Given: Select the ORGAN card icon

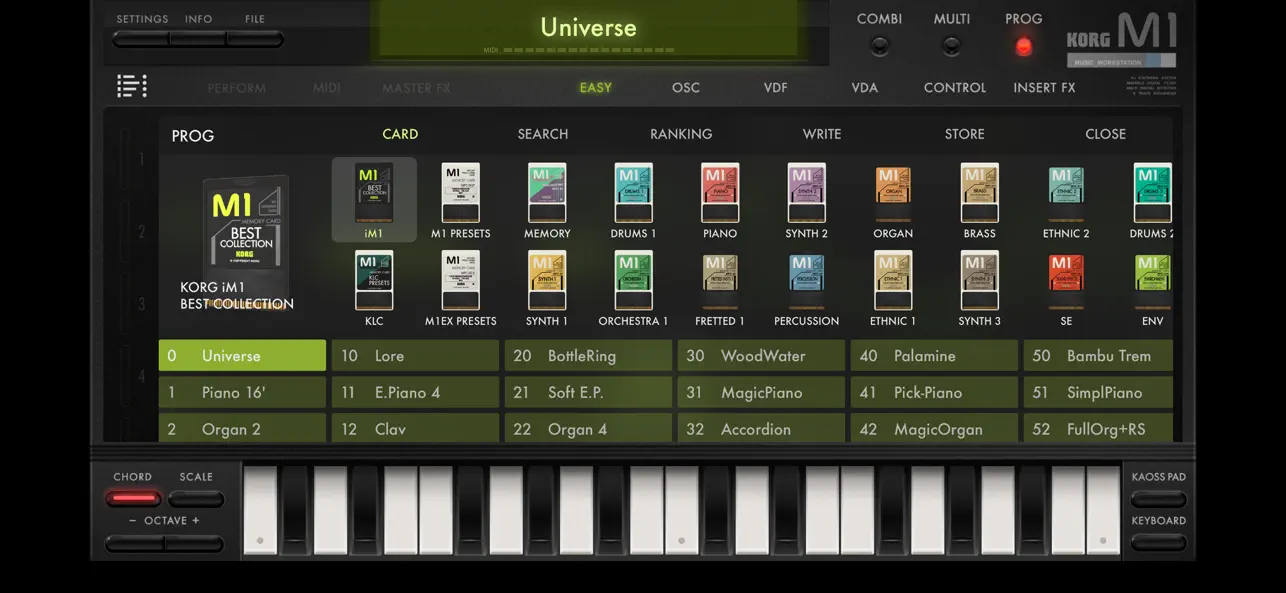Looking at the screenshot, I should (893, 192).
